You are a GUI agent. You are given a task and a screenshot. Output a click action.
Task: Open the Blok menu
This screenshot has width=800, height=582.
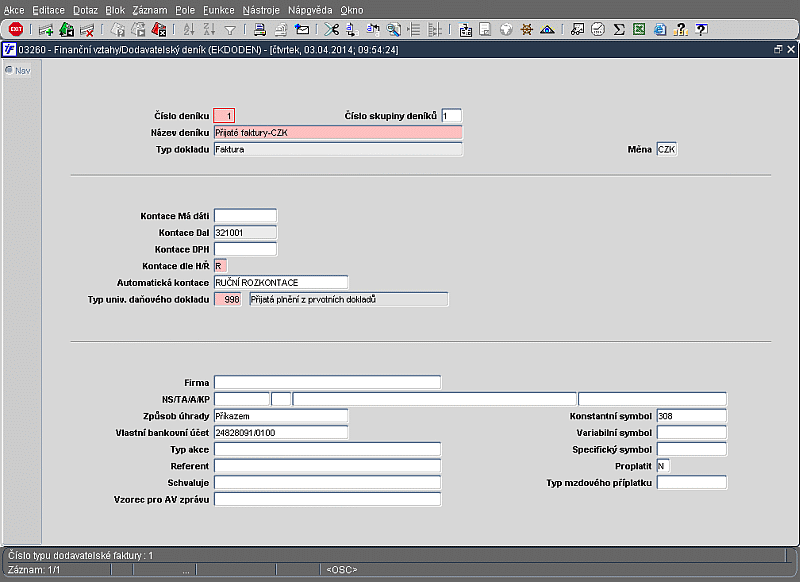[x=115, y=10]
